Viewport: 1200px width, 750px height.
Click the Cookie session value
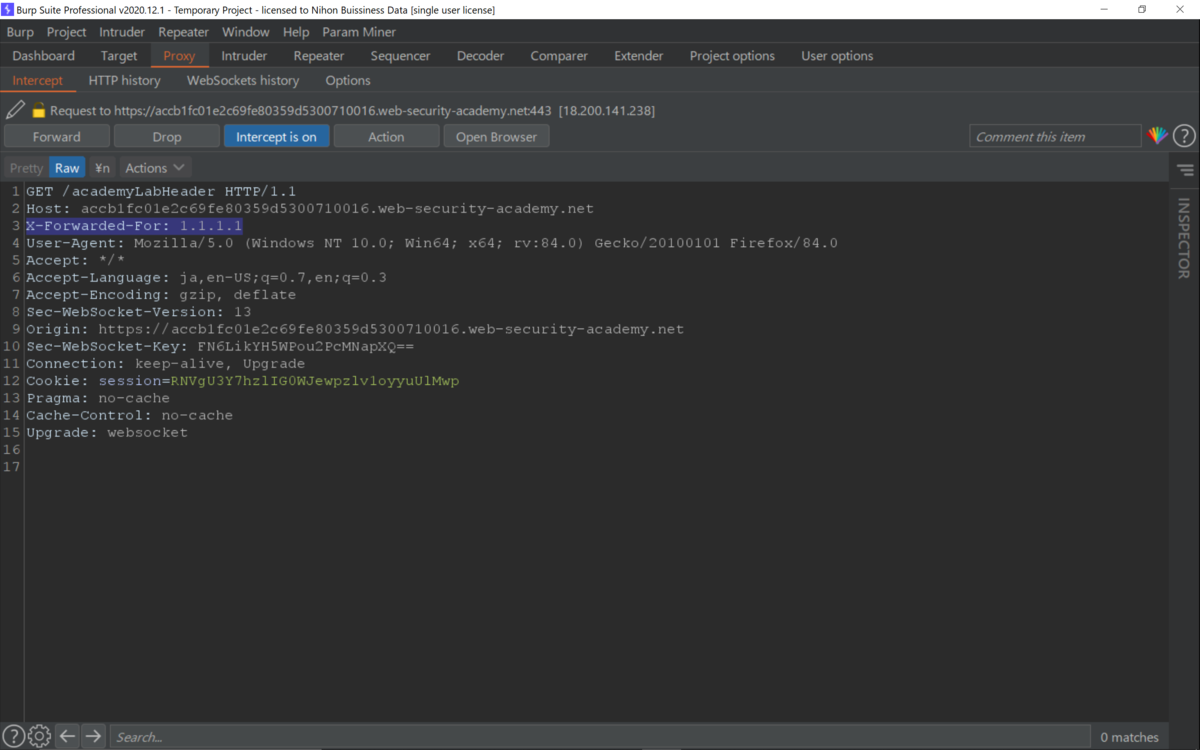(314, 381)
